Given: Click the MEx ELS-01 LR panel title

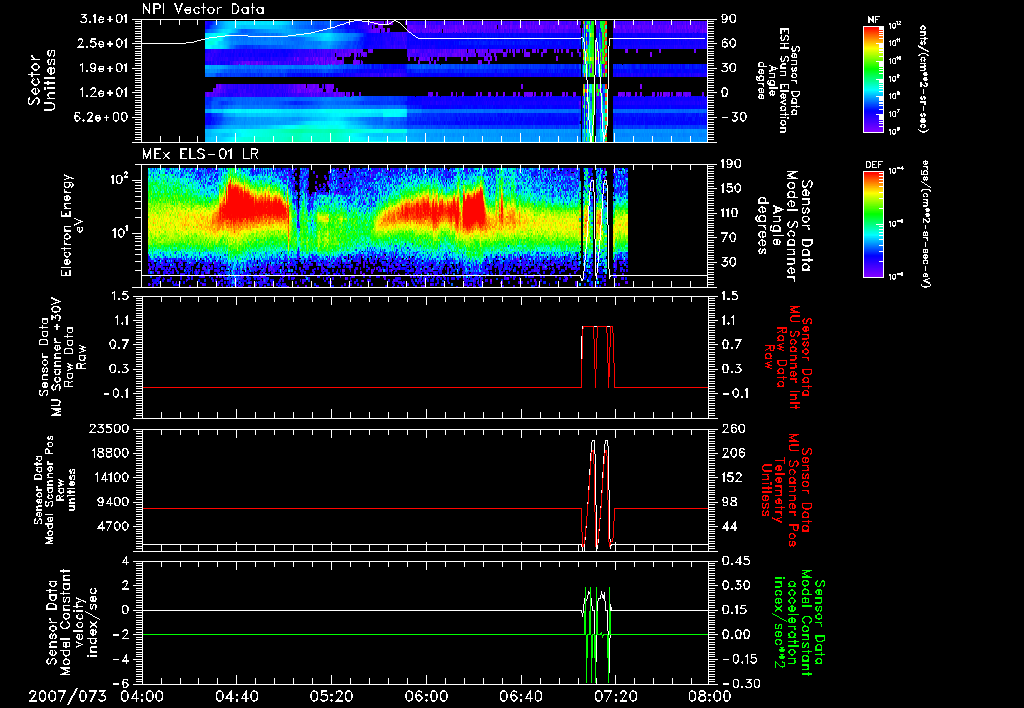Looking at the screenshot, I should [199, 154].
